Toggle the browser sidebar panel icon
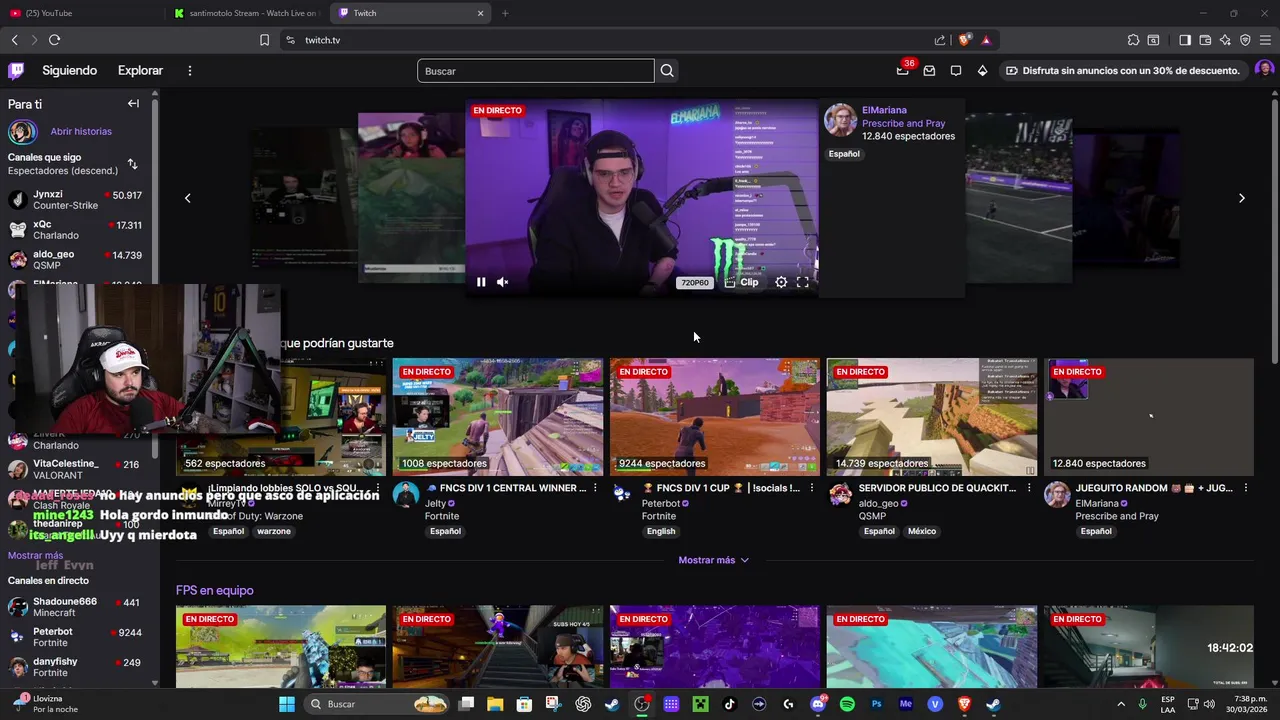1280x720 pixels. coord(1185,40)
